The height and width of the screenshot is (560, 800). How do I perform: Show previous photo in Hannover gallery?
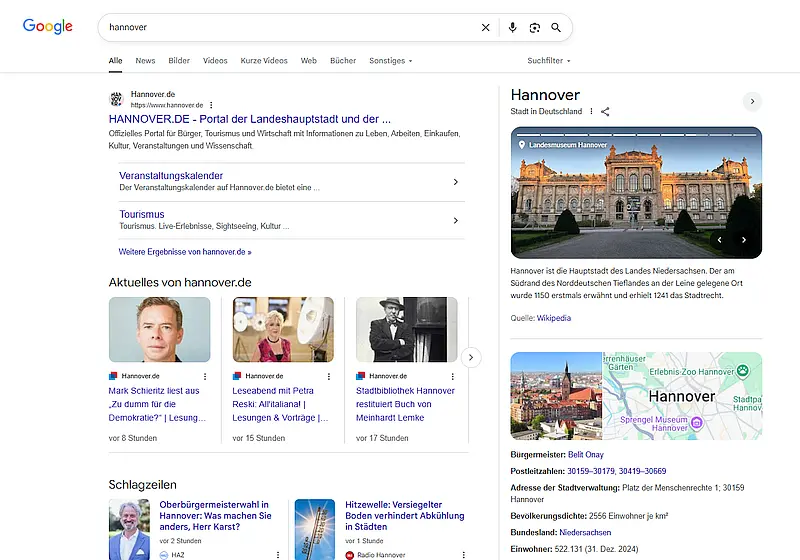pyautogui.click(x=720, y=240)
